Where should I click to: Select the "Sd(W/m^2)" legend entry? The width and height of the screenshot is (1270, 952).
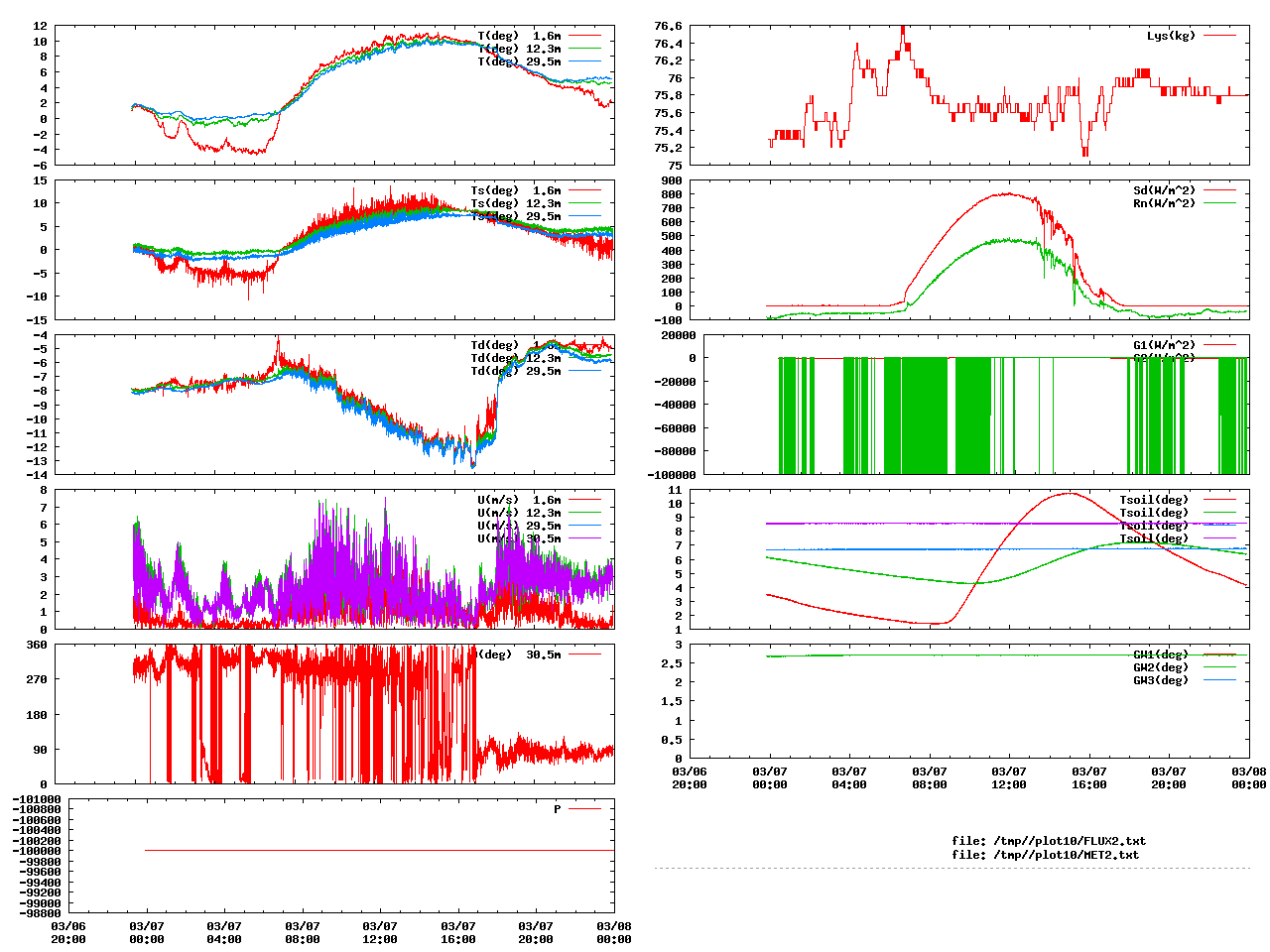click(1164, 190)
